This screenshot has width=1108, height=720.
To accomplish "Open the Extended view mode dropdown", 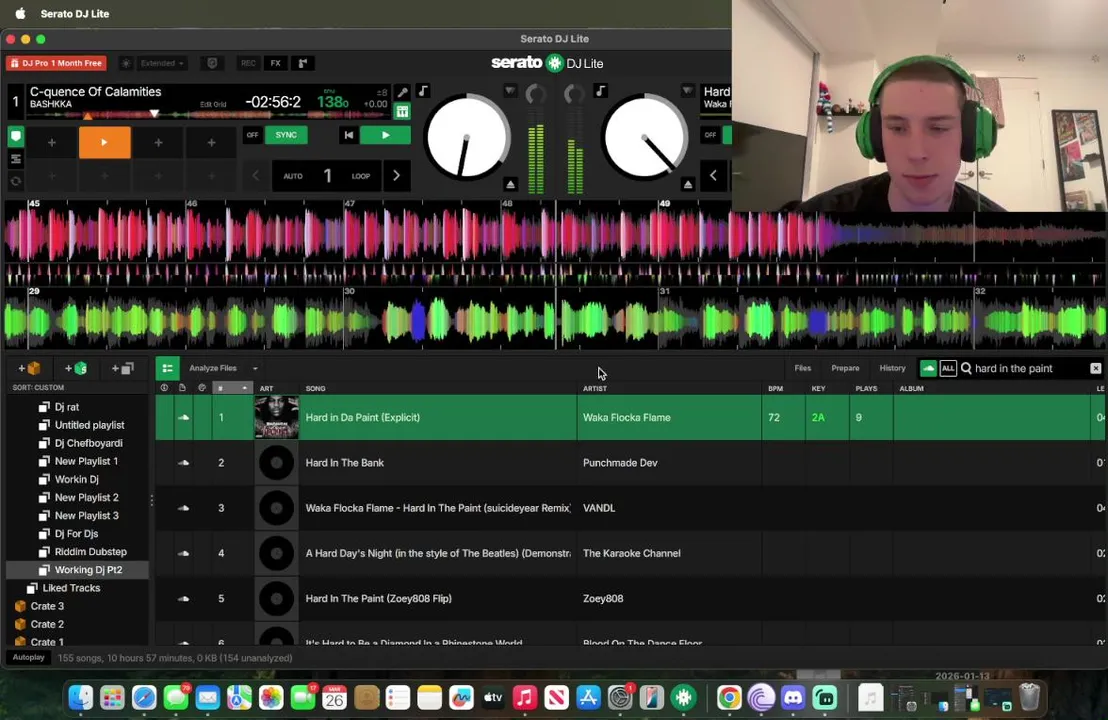I will [x=163, y=63].
